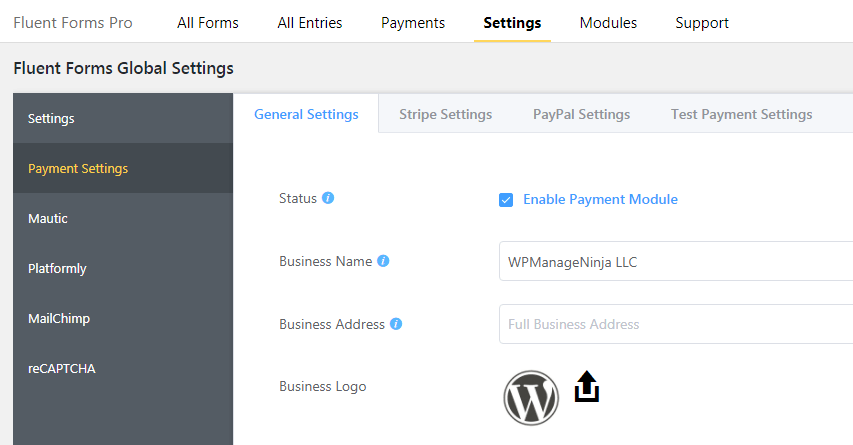Click the Business Name info icon
Image resolution: width=853 pixels, height=445 pixels.
(x=383, y=261)
